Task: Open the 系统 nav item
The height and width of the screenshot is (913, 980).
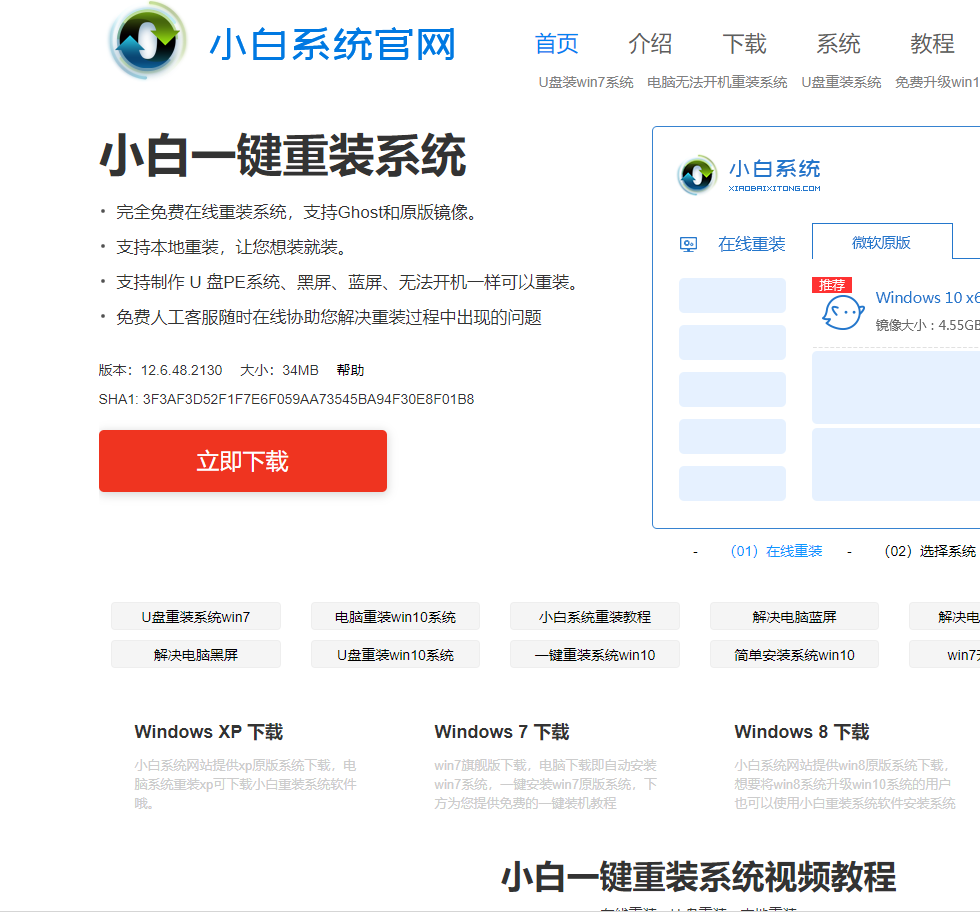Action: [x=838, y=44]
